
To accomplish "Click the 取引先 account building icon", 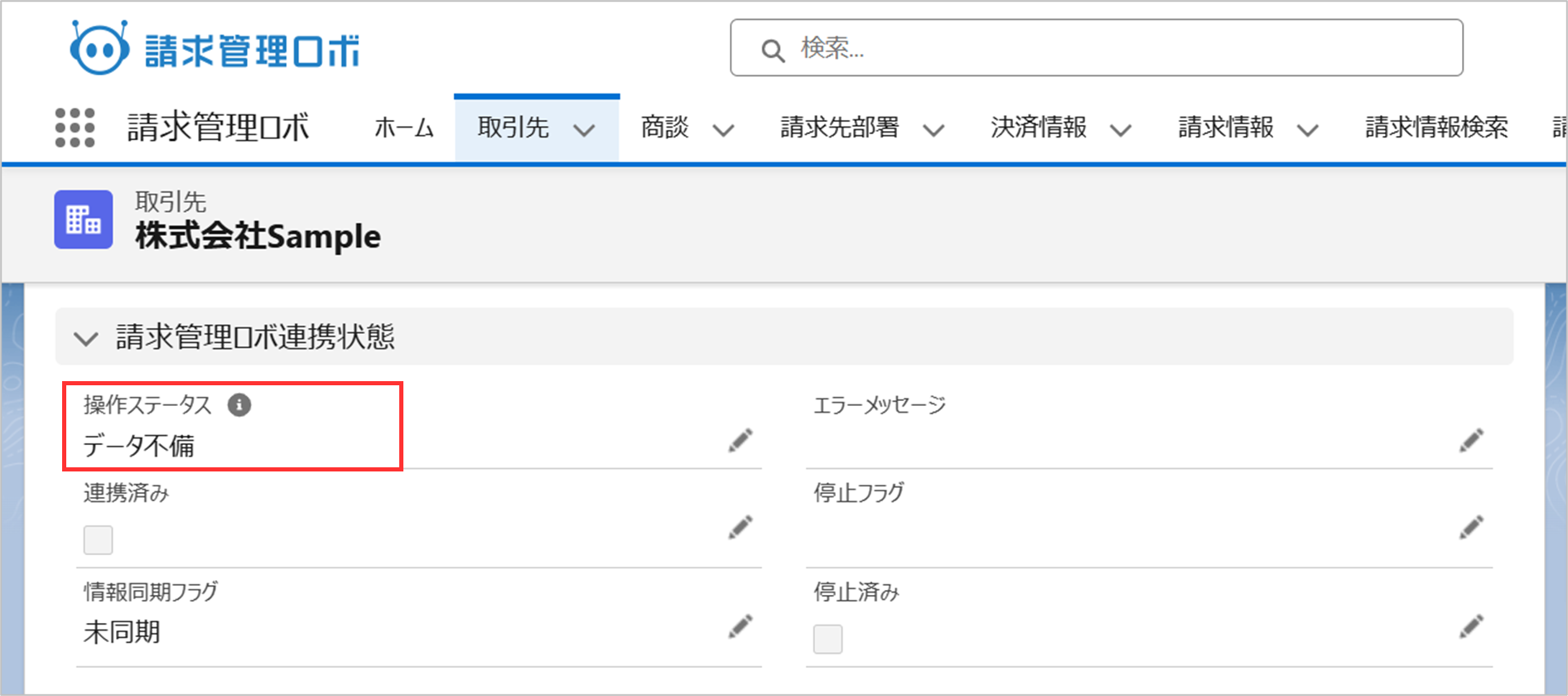I will 84,220.
